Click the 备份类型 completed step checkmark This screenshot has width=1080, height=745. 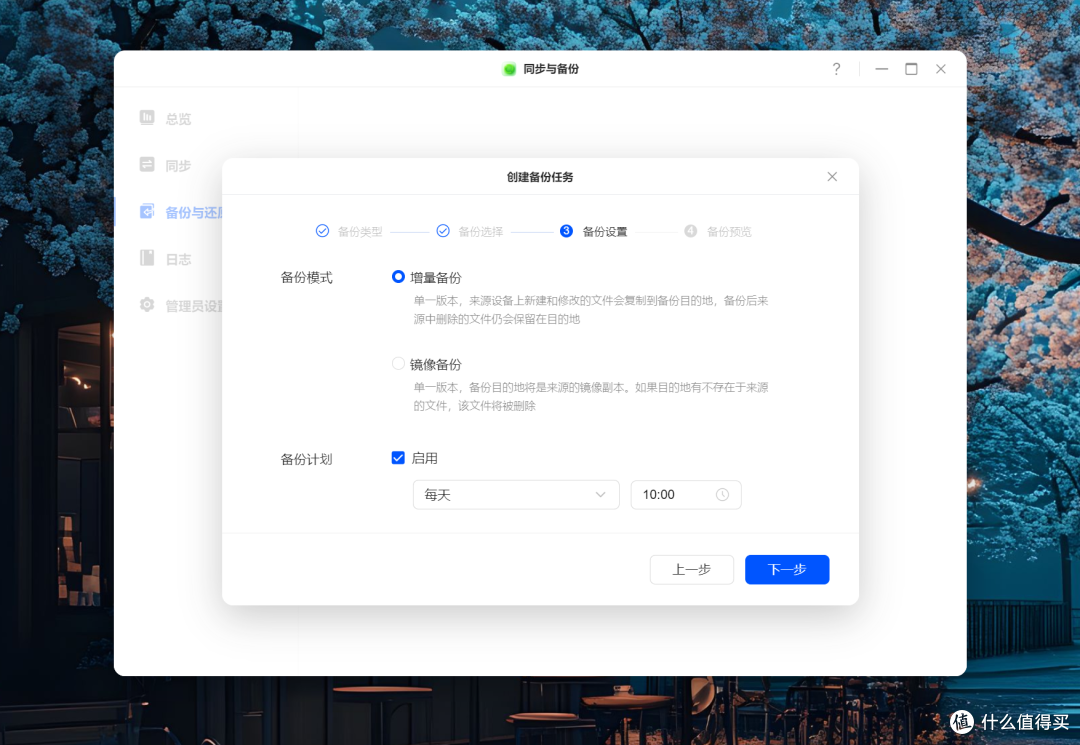322,231
